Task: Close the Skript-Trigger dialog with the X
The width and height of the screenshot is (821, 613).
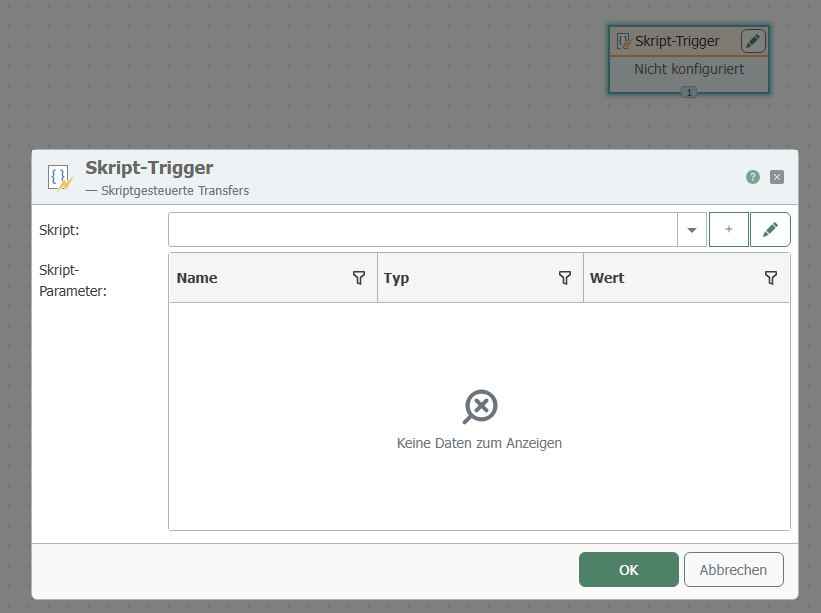Action: click(777, 177)
